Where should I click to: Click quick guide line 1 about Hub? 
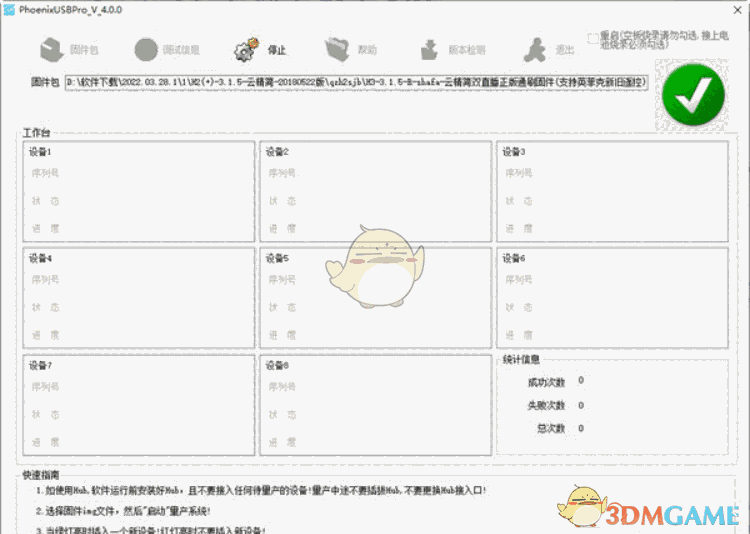coord(261,490)
